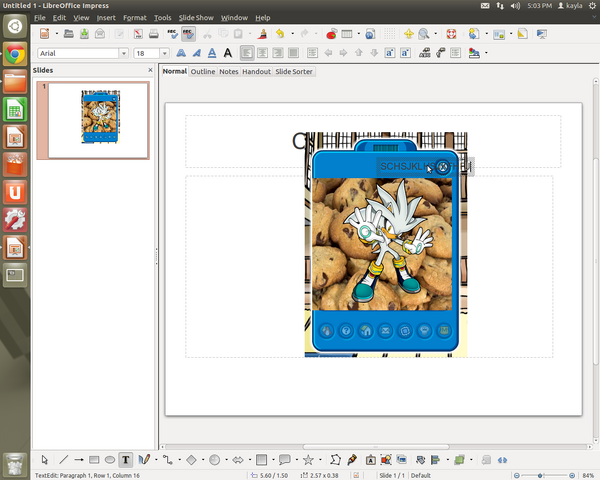
Task: Close the Slides panel
Action: 150,70
